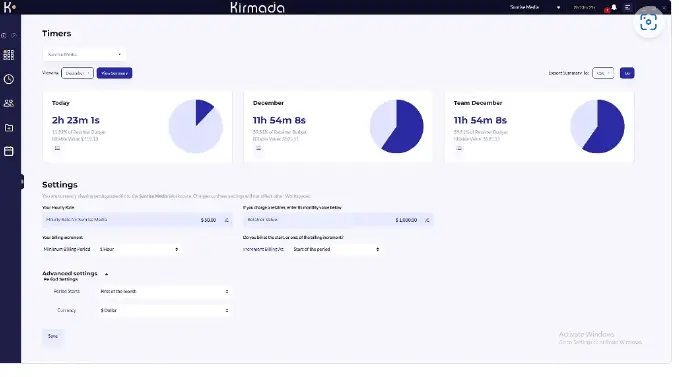Image resolution: width=679 pixels, height=377 pixels.
Task: Open the Period Starts dropdown
Action: pyautogui.click(x=164, y=292)
